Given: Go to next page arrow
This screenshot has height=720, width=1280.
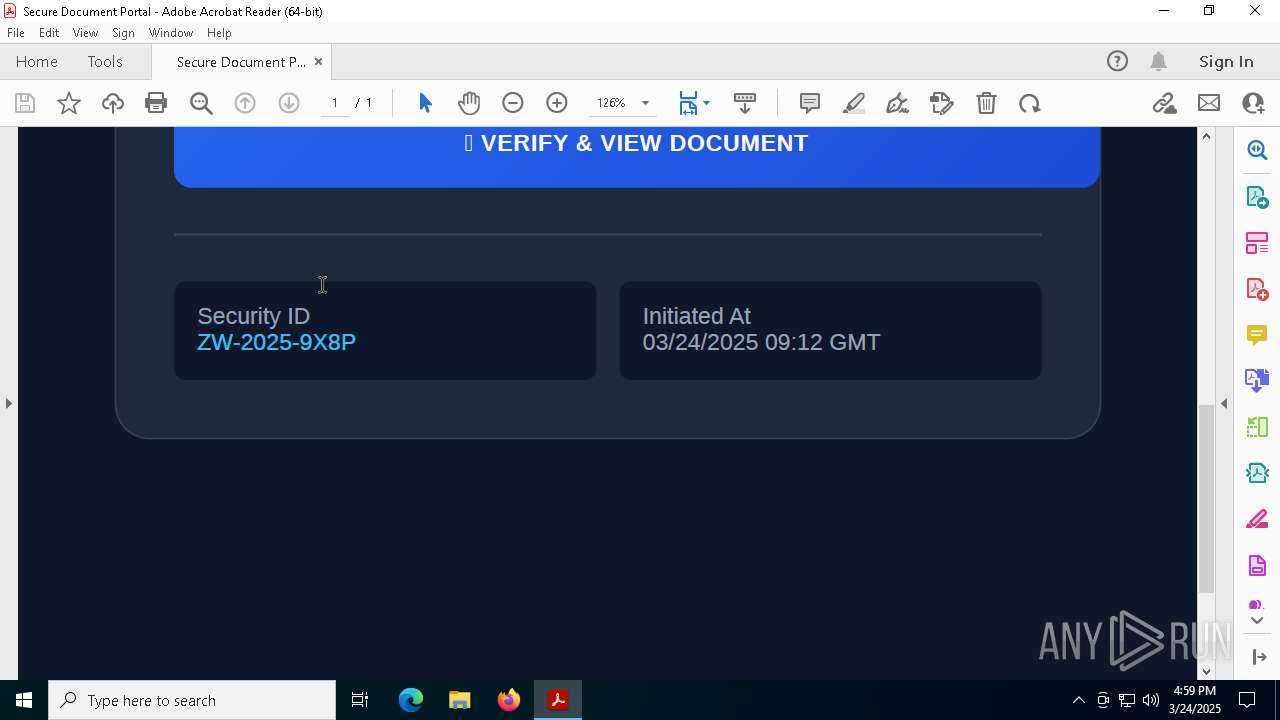Looking at the screenshot, I should [x=289, y=103].
